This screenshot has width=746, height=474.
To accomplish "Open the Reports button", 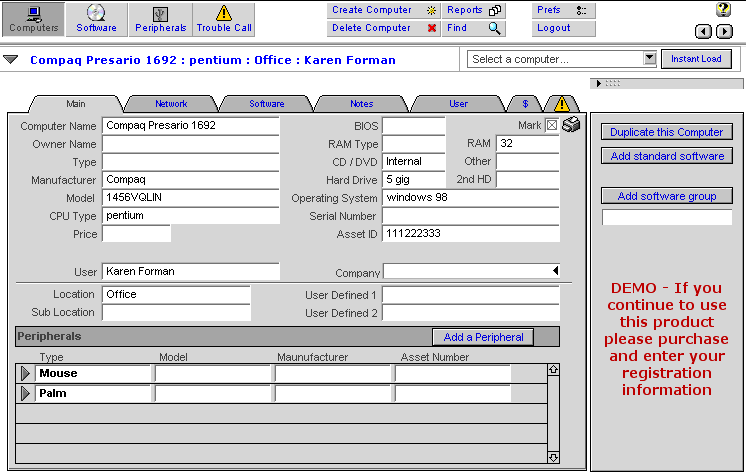I will 473,10.
